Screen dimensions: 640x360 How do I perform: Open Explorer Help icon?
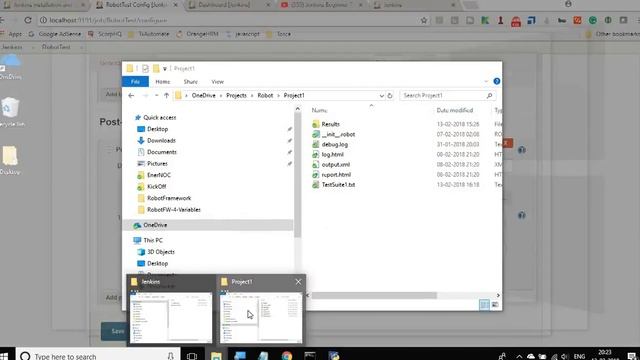pos(497,81)
